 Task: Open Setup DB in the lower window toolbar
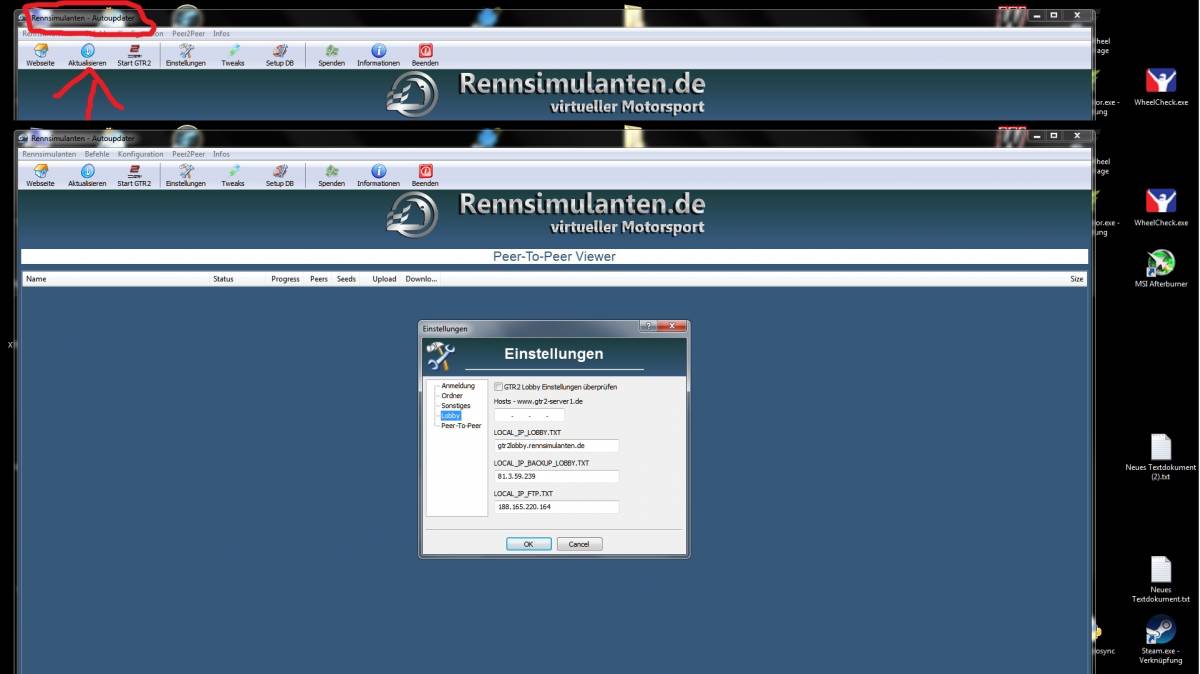click(280, 172)
